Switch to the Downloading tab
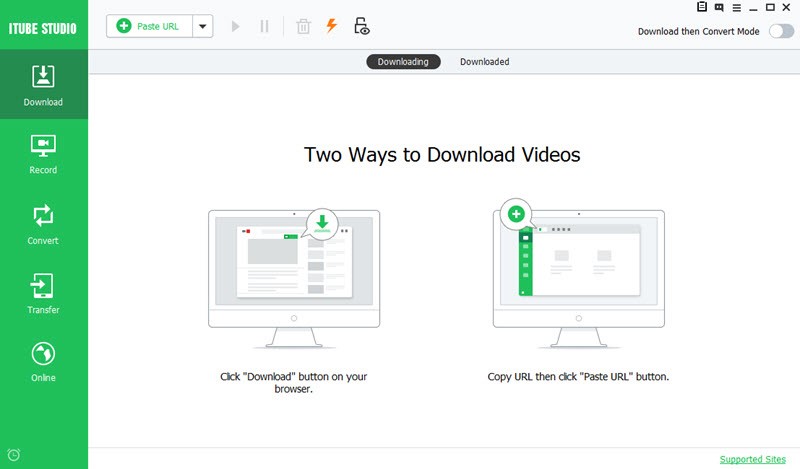Viewport: 800px width, 469px height. 403,62
